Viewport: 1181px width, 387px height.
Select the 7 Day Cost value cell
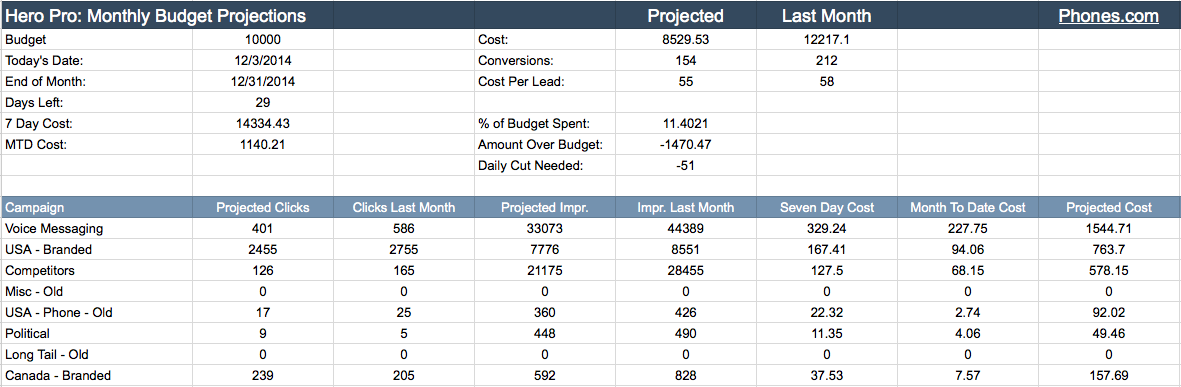click(263, 124)
